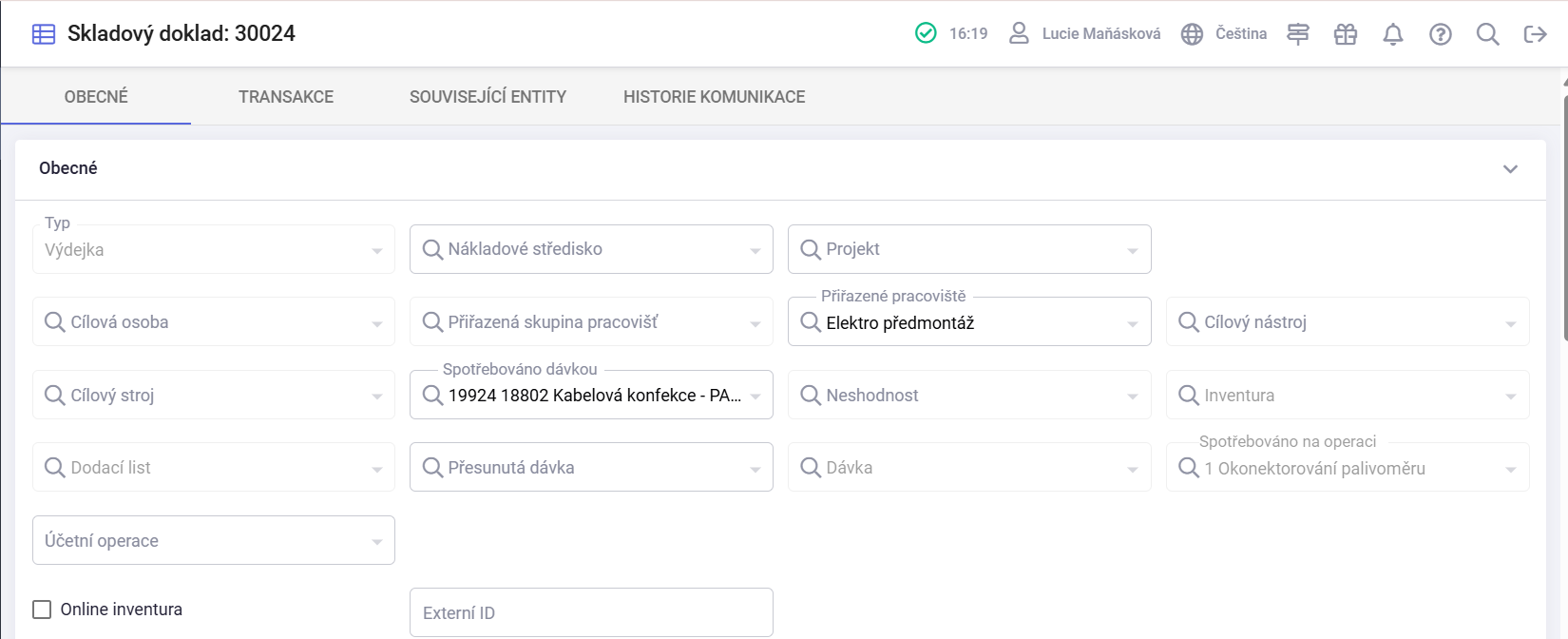The height and width of the screenshot is (639, 1568).
Task: Open the Cílový stroj dropdown arrow
Action: pos(377,397)
